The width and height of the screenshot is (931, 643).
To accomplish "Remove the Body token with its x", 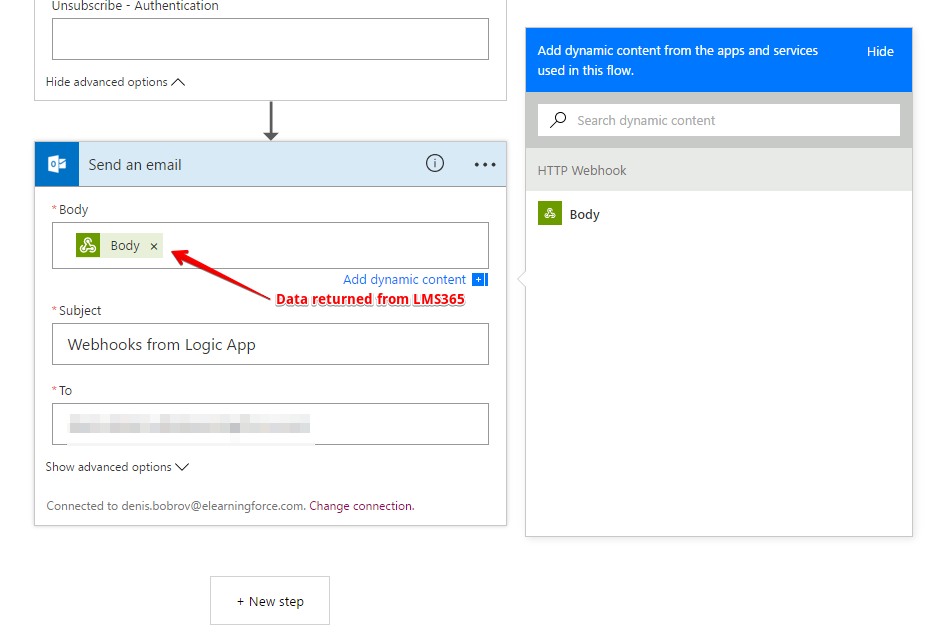I will click(154, 246).
